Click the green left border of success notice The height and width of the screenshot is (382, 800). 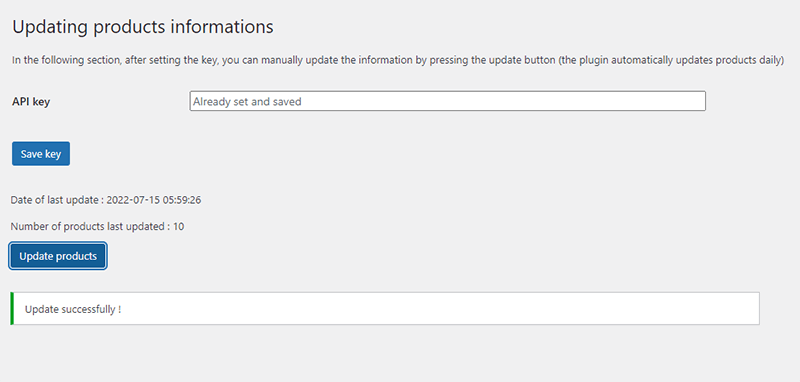click(x=12, y=309)
